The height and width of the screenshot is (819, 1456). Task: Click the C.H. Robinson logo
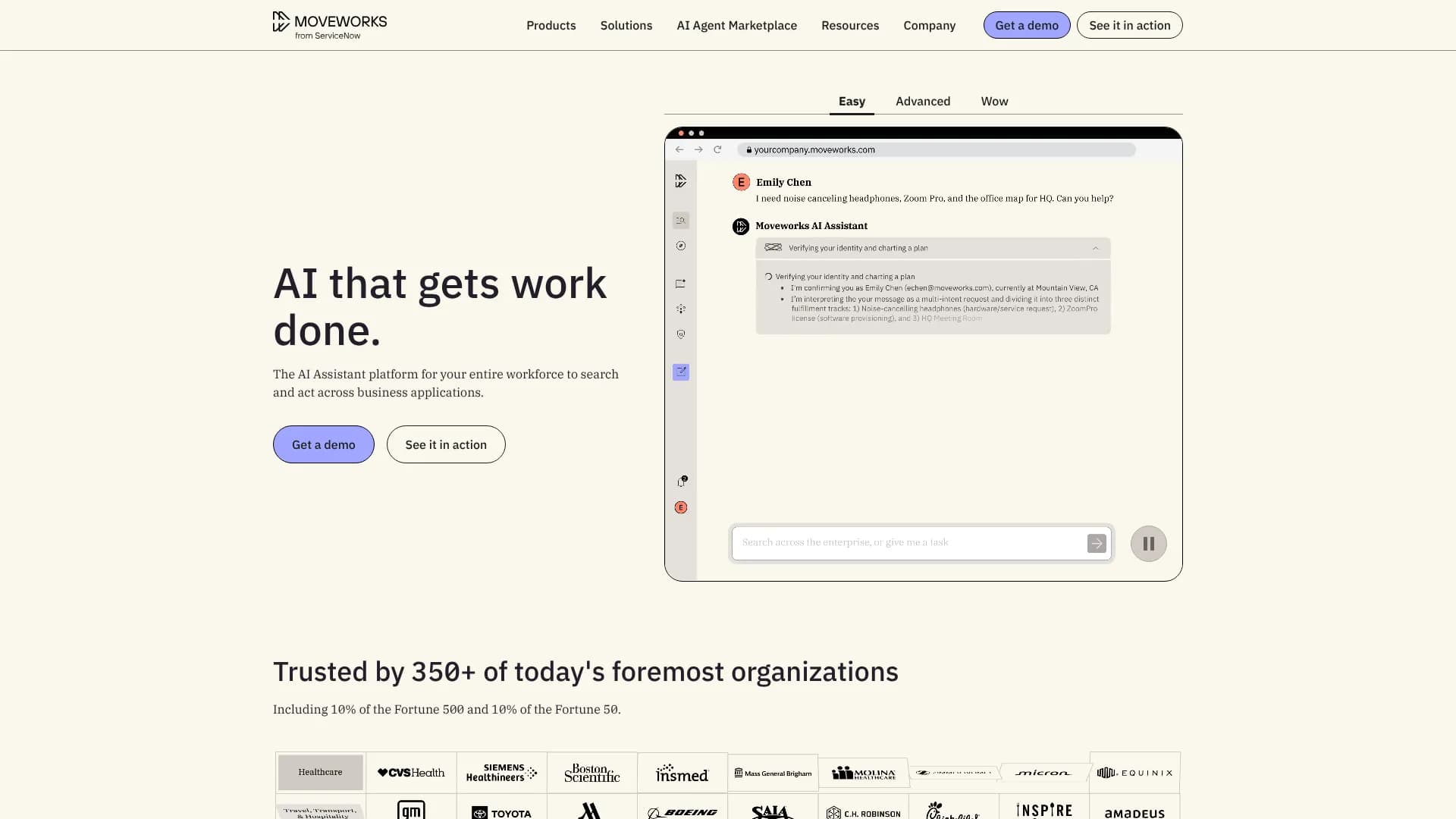coord(864,813)
